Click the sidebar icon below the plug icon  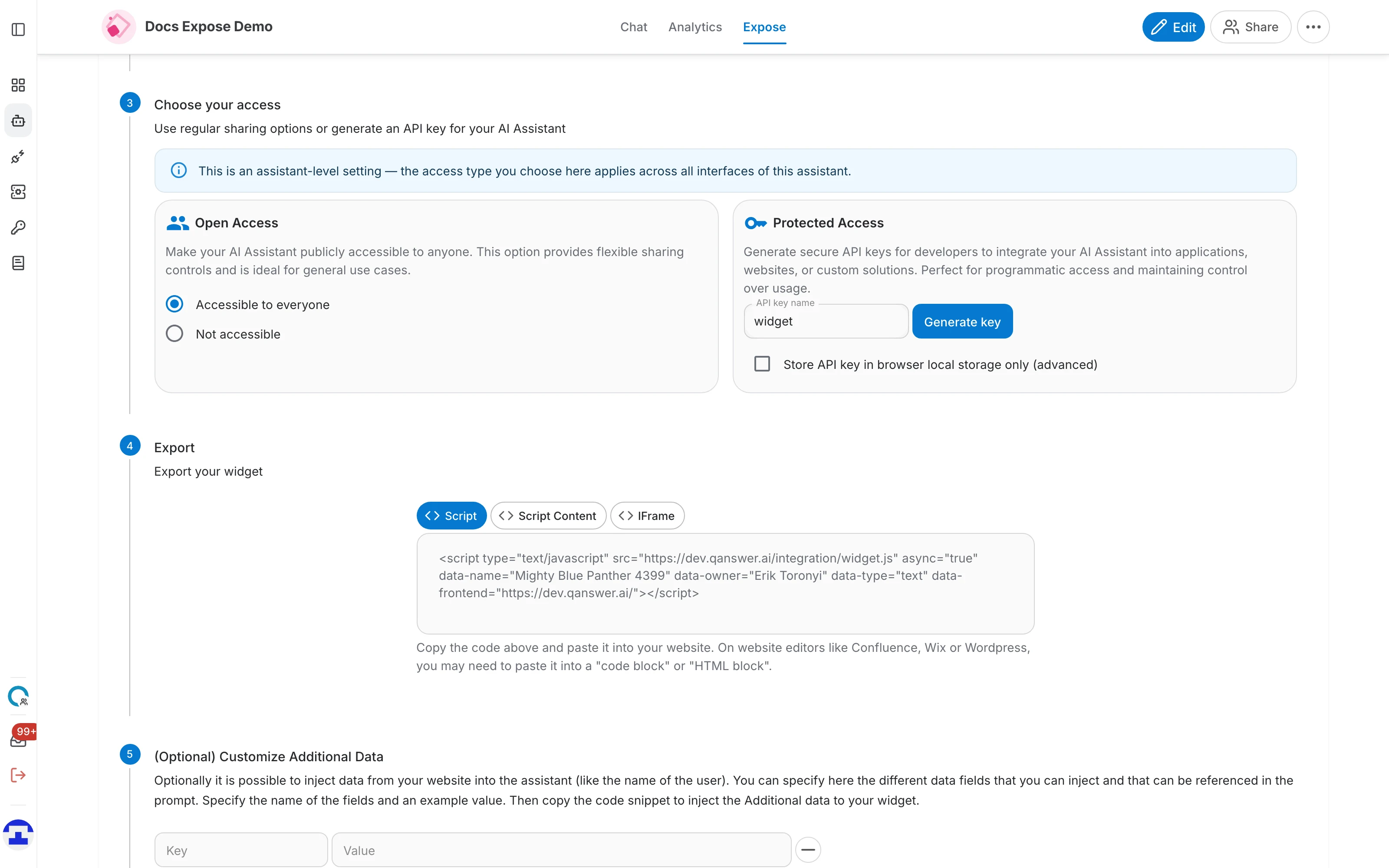(18, 192)
